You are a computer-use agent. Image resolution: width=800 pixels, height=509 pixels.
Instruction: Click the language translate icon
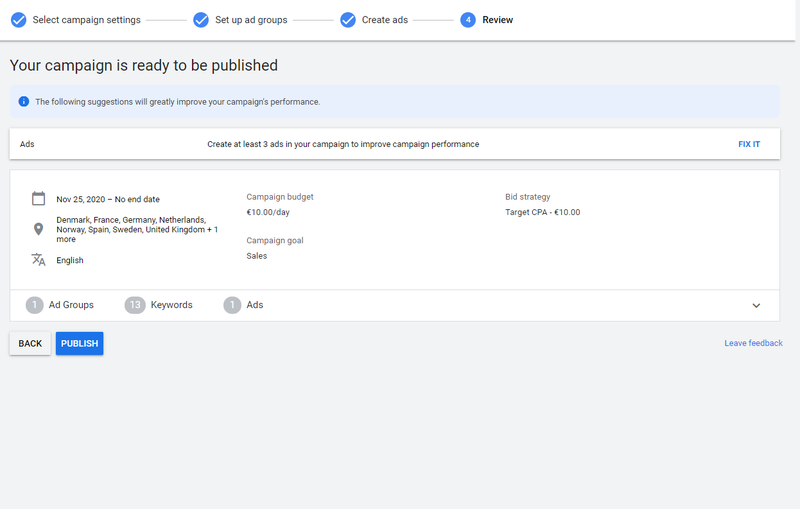click(x=38, y=260)
